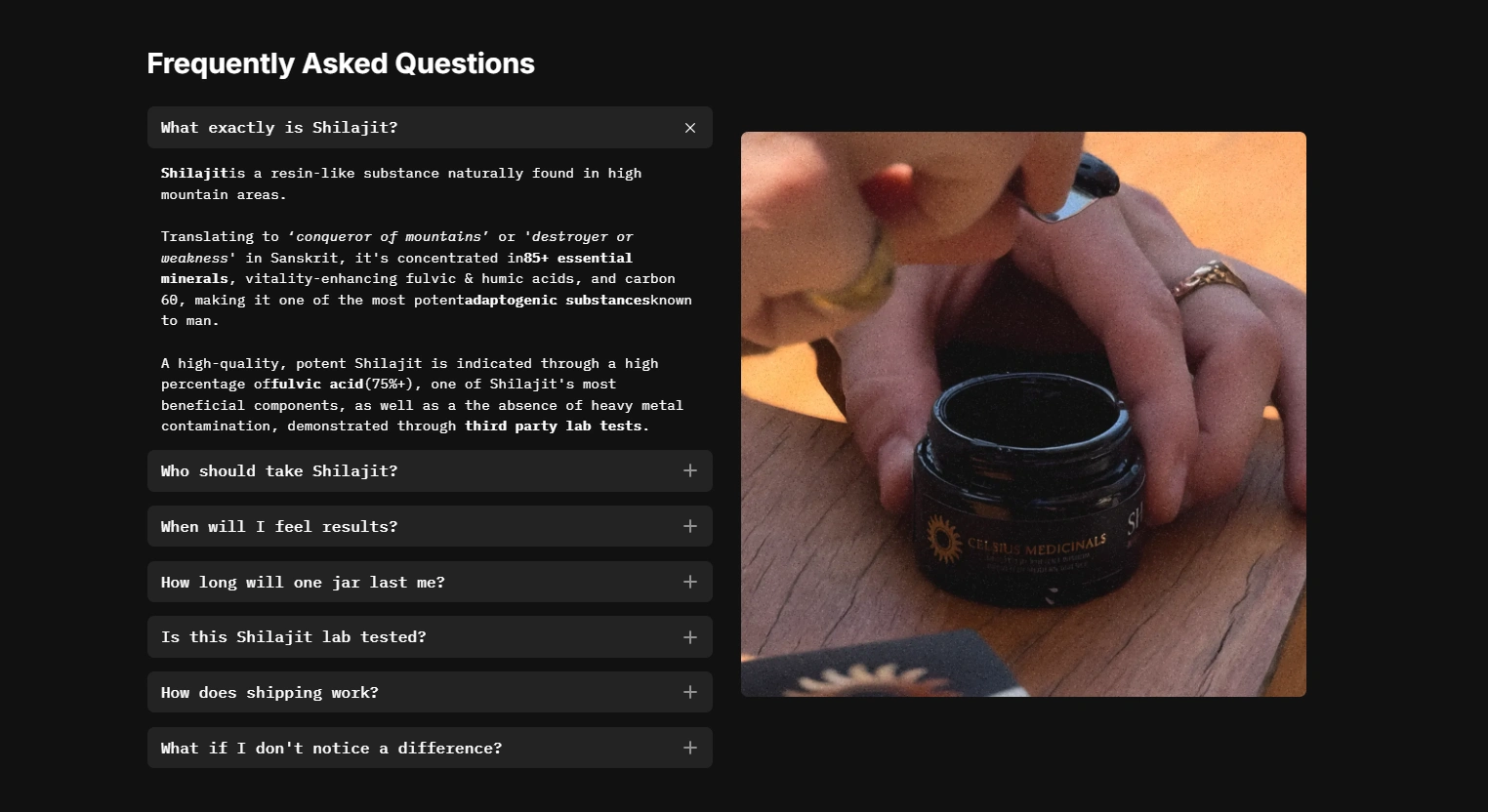Open 'How long will one jar last me?' row
Image resolution: width=1488 pixels, height=812 pixels.
[430, 582]
